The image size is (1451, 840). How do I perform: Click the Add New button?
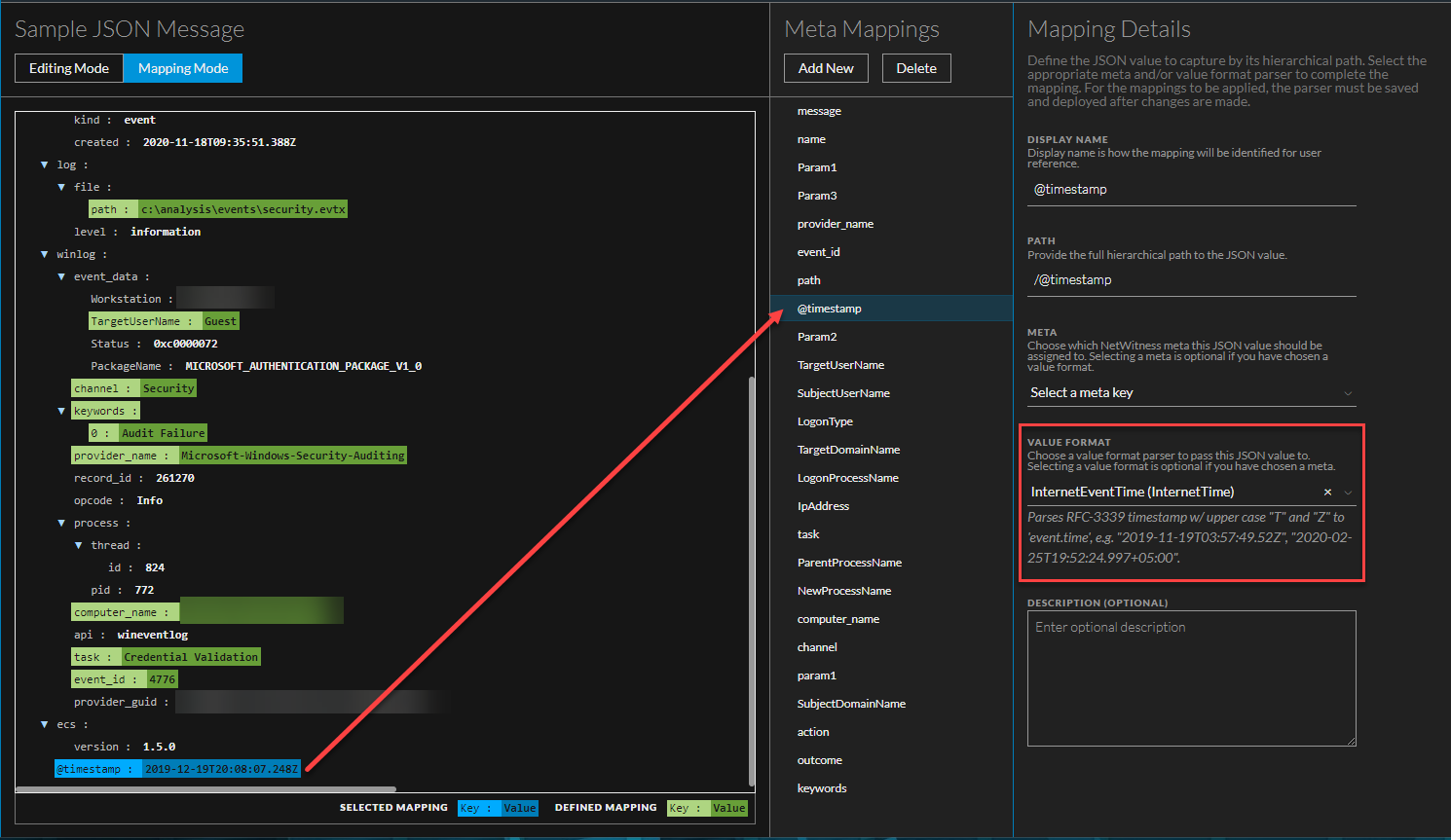tap(826, 68)
